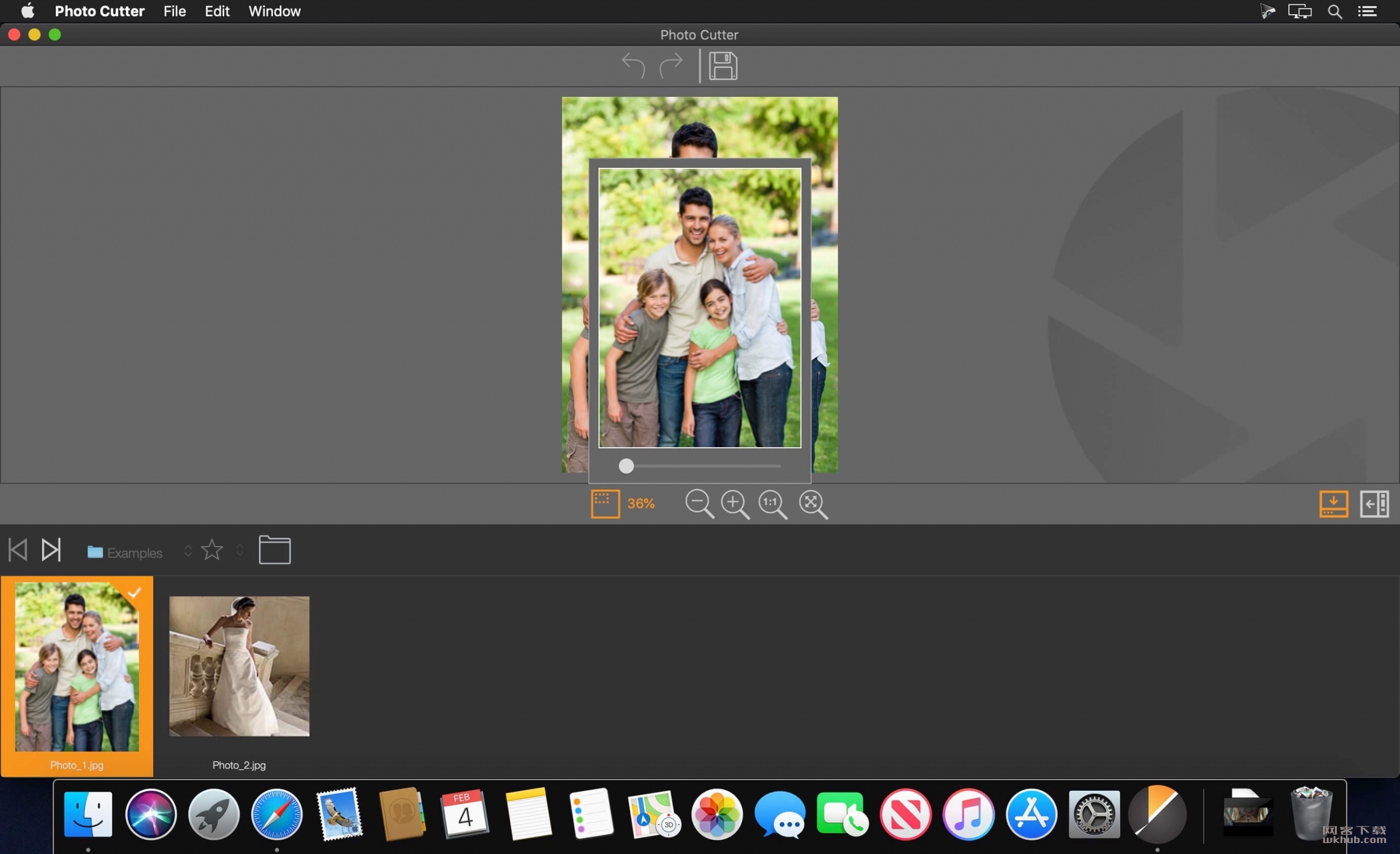Viewport: 1400px width, 854px height.
Task: Go to the previous photo
Action: click(x=17, y=550)
